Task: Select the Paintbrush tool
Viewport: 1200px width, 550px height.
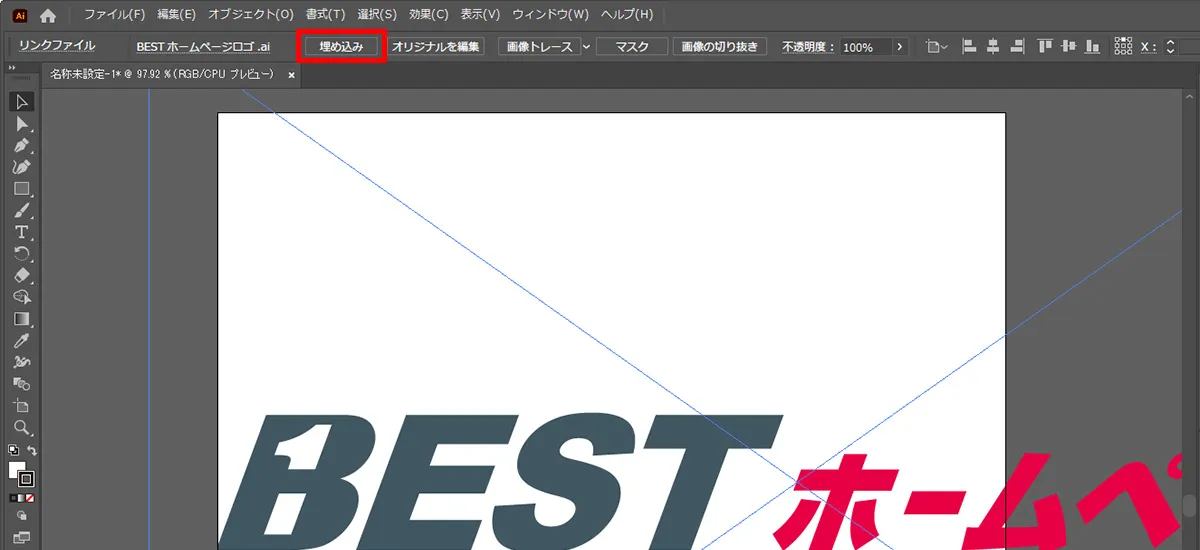Action: click(x=21, y=211)
